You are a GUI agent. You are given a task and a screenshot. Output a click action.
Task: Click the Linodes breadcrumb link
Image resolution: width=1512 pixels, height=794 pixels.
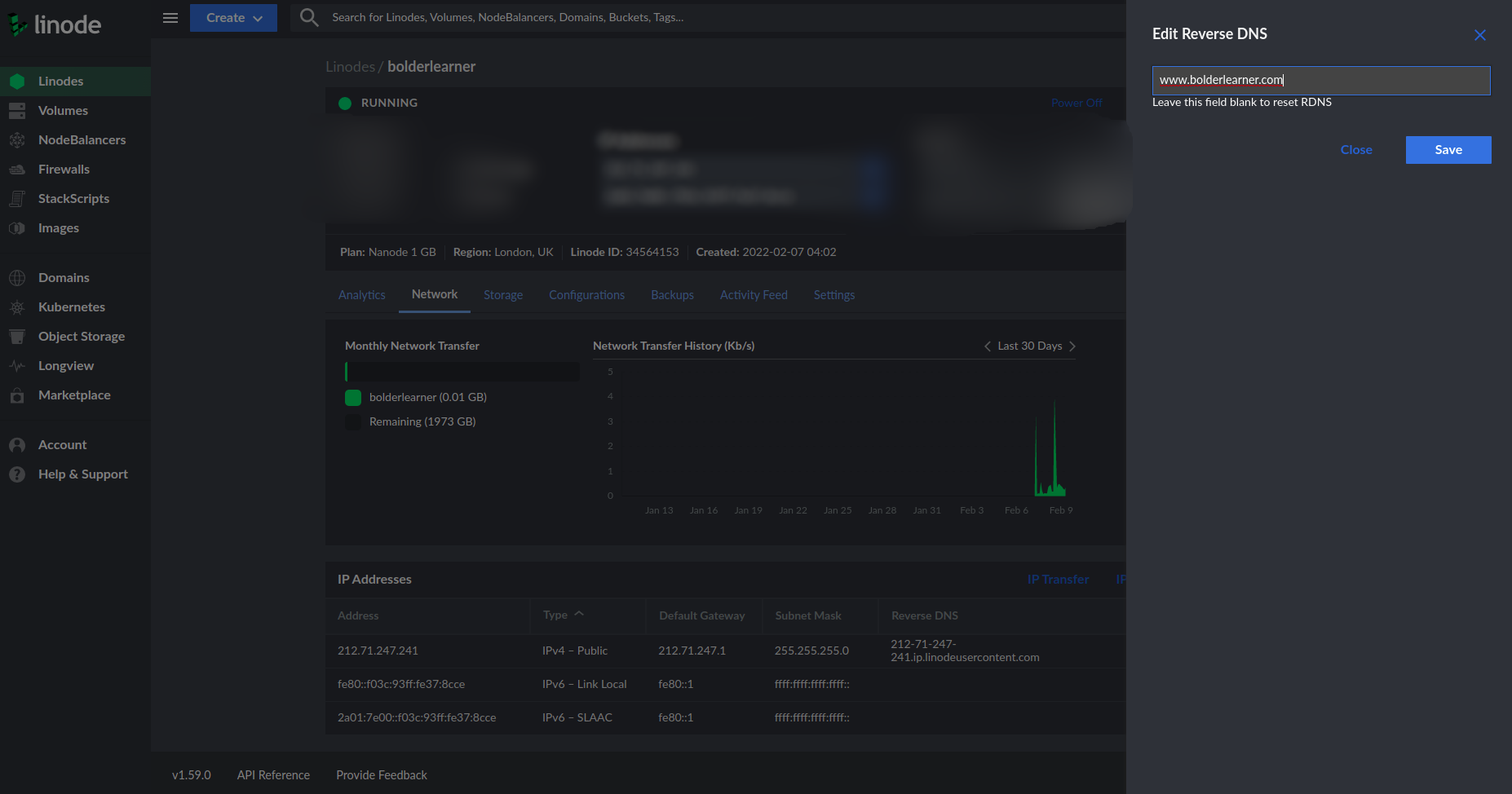tap(350, 67)
